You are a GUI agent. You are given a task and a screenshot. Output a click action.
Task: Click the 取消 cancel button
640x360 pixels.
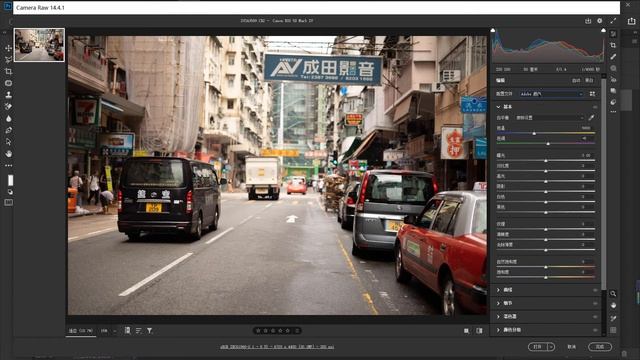point(572,347)
